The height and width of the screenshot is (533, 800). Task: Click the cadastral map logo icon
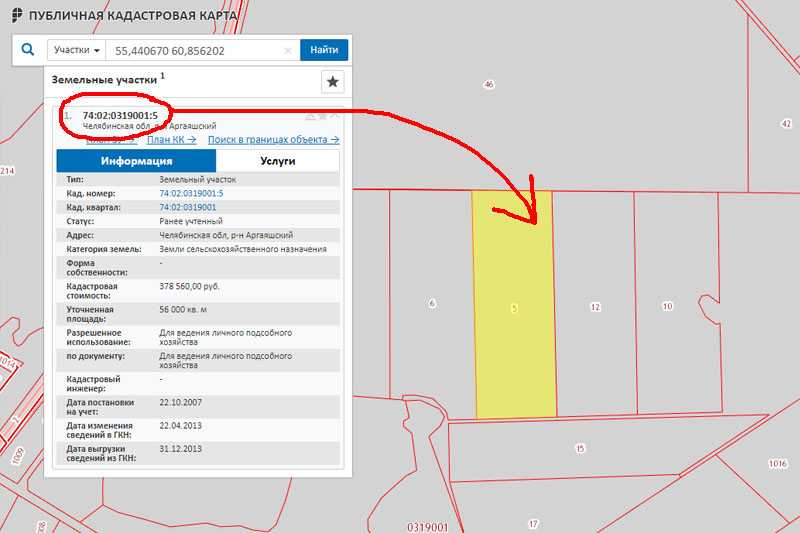pyautogui.click(x=15, y=17)
